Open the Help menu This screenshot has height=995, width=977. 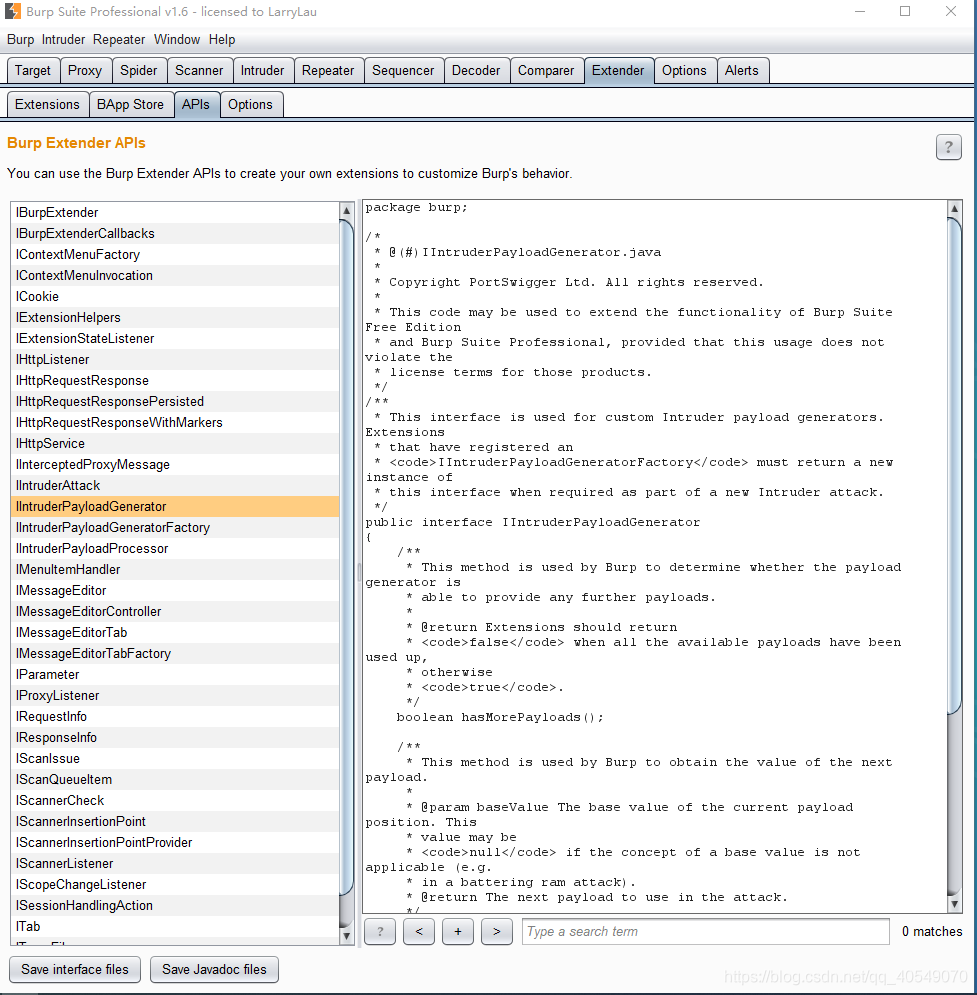[222, 39]
